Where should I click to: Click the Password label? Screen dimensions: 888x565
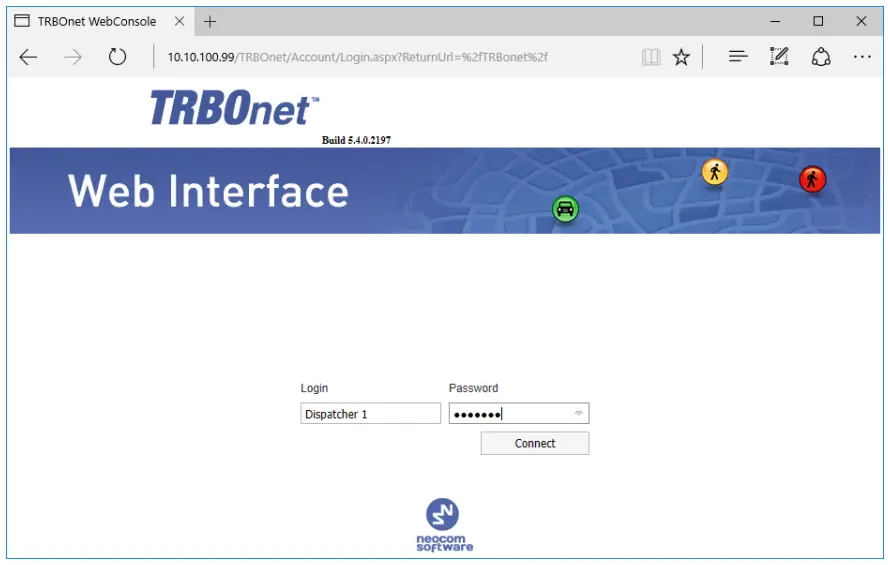click(473, 388)
